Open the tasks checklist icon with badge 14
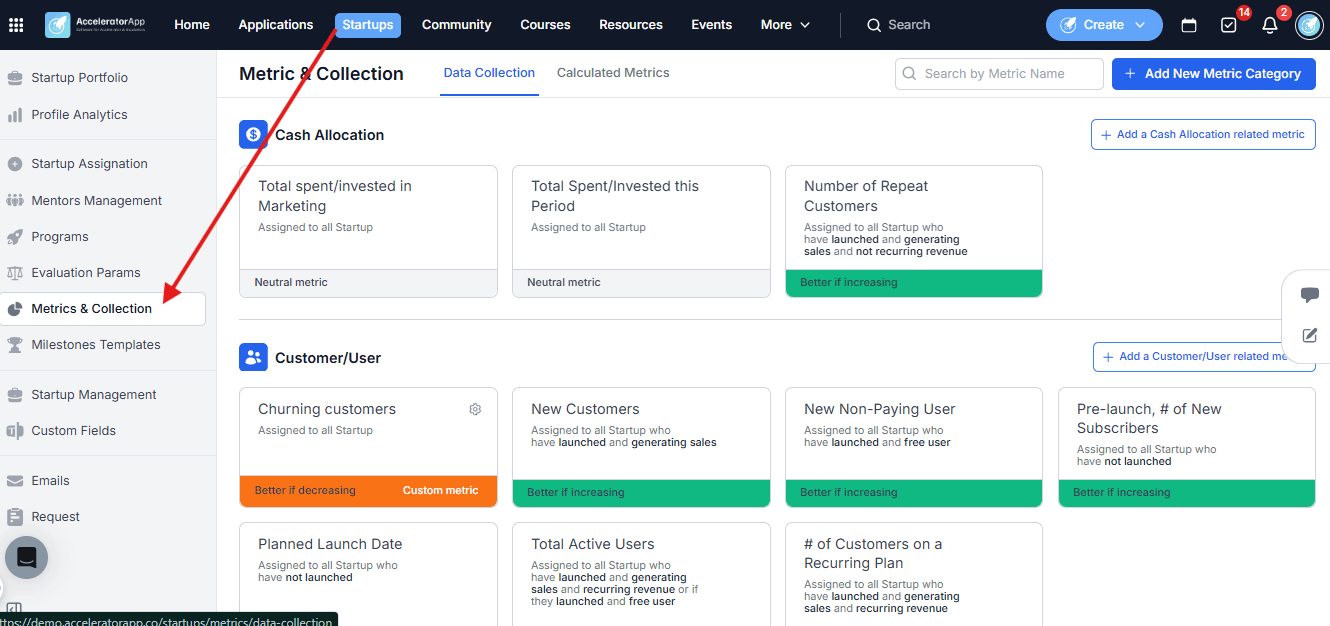Image resolution: width=1330 pixels, height=626 pixels. click(x=1229, y=25)
